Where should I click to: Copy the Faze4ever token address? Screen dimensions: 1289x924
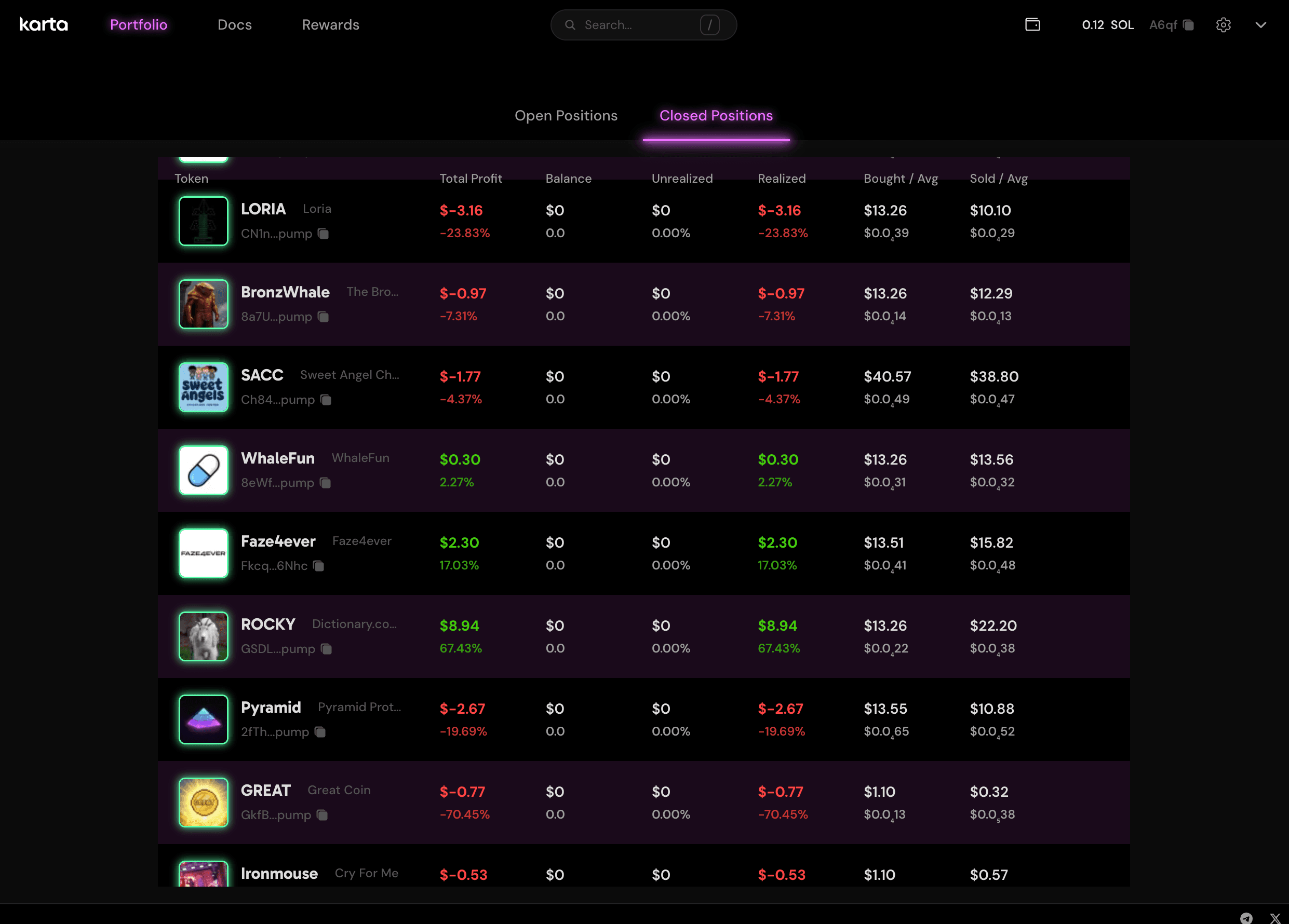click(319, 566)
